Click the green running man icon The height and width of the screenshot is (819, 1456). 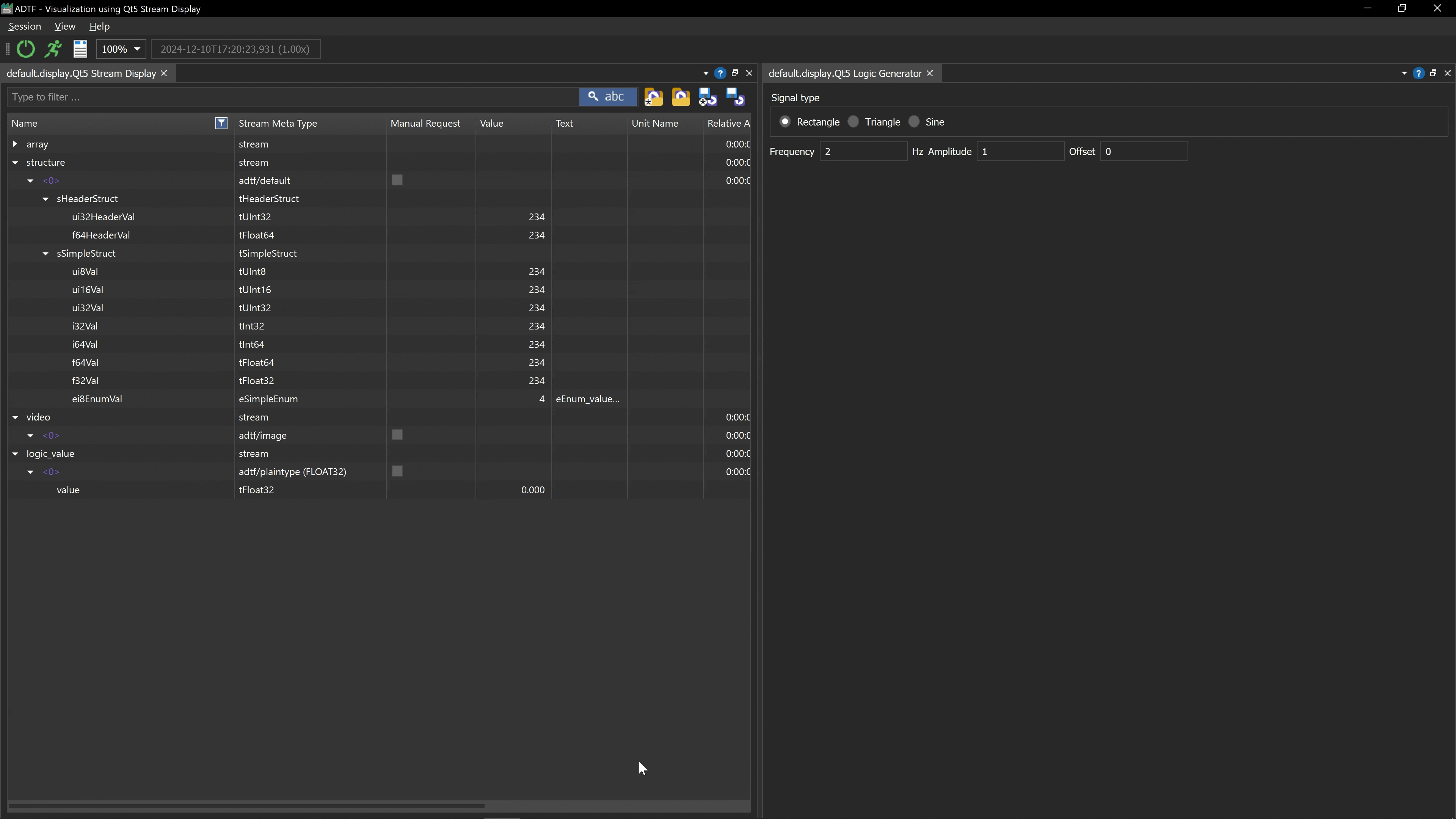pos(53,49)
